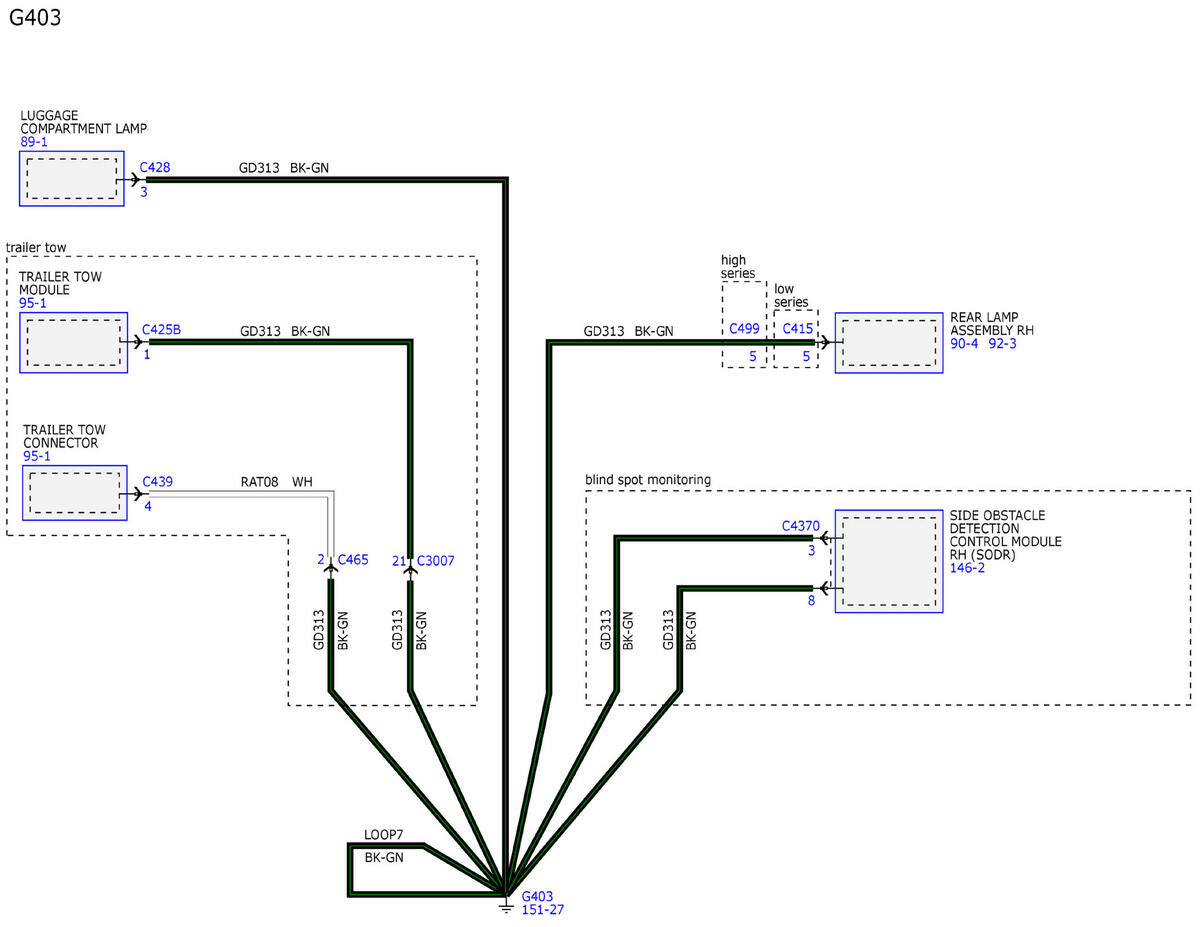Select the Rear Lamp Assembly RH component box
The height and width of the screenshot is (927, 1200).
point(889,342)
